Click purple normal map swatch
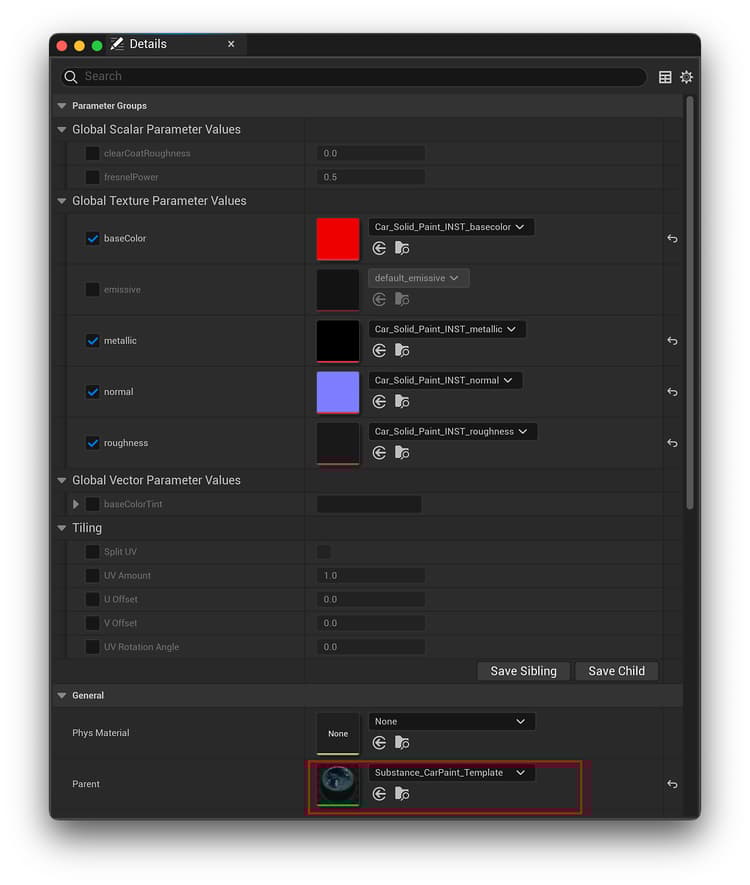750x885 pixels. 337,392
